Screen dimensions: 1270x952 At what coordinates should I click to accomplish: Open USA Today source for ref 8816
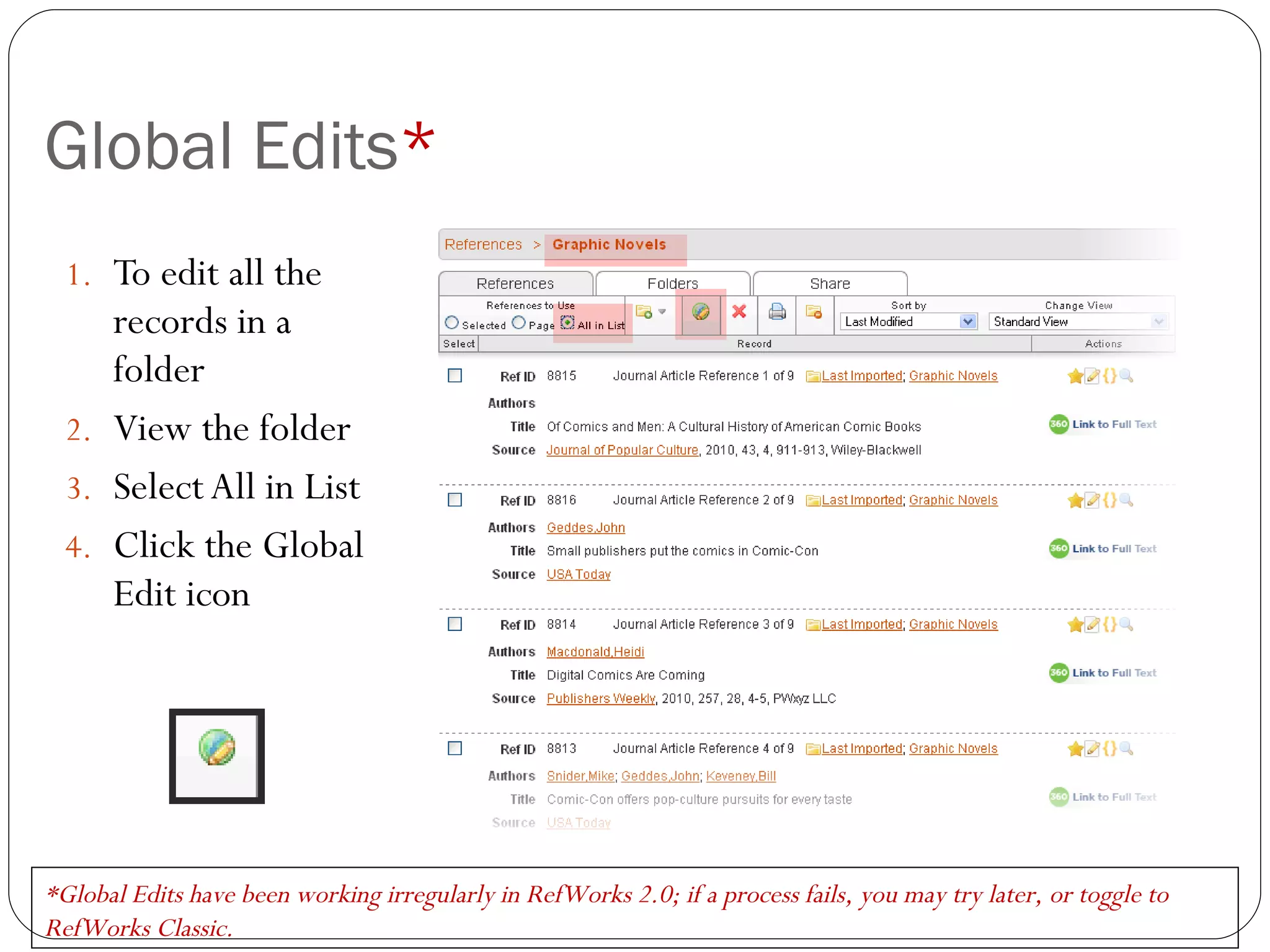coord(579,575)
